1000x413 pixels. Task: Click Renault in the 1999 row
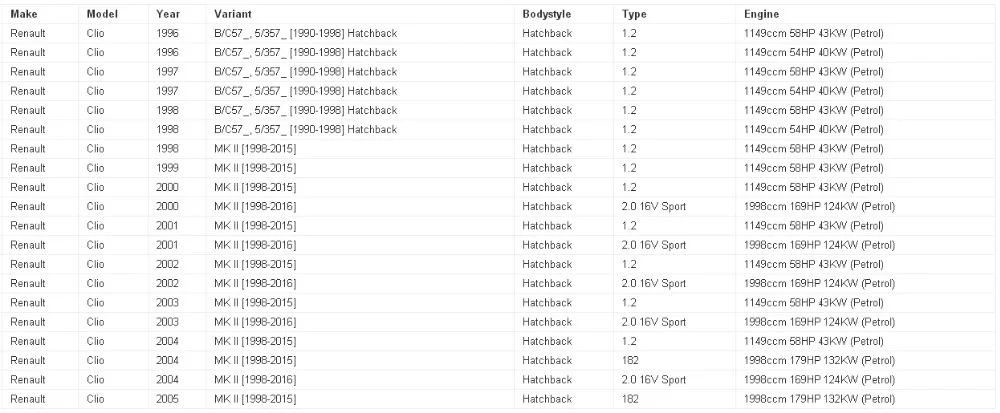pos(28,168)
